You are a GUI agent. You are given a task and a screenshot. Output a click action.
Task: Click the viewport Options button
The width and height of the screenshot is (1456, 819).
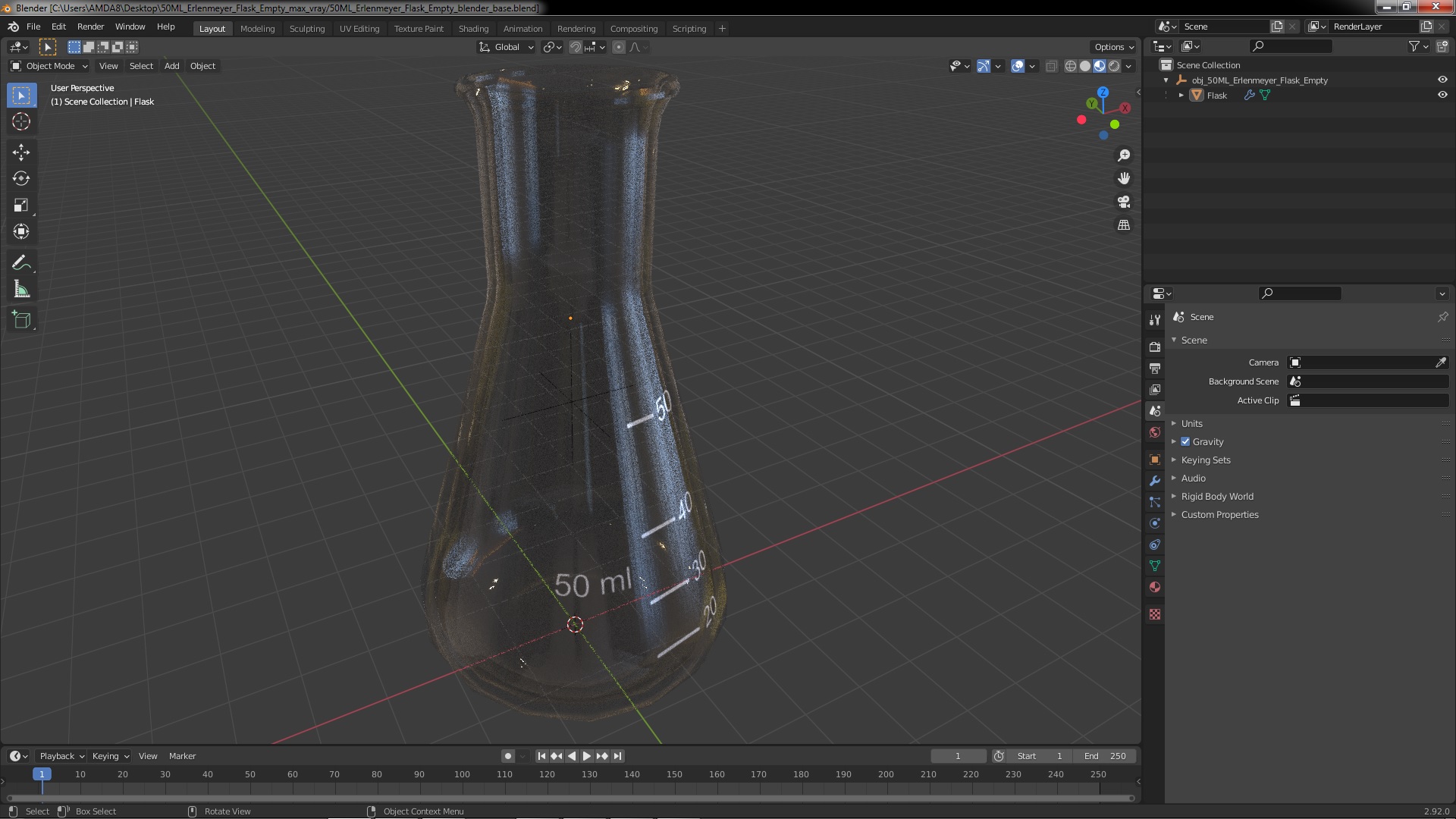point(1114,47)
